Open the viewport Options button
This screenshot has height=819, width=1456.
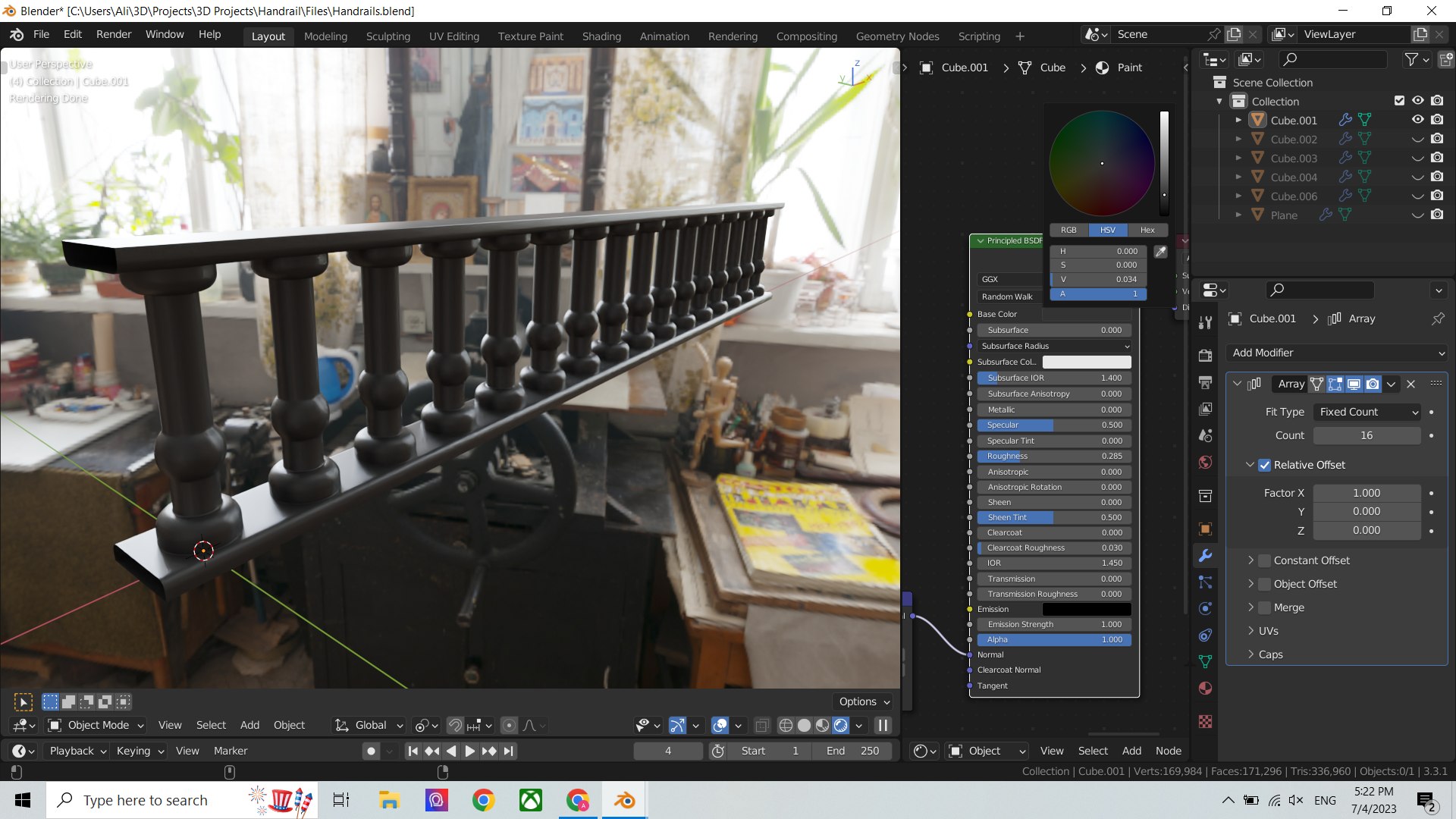point(864,701)
